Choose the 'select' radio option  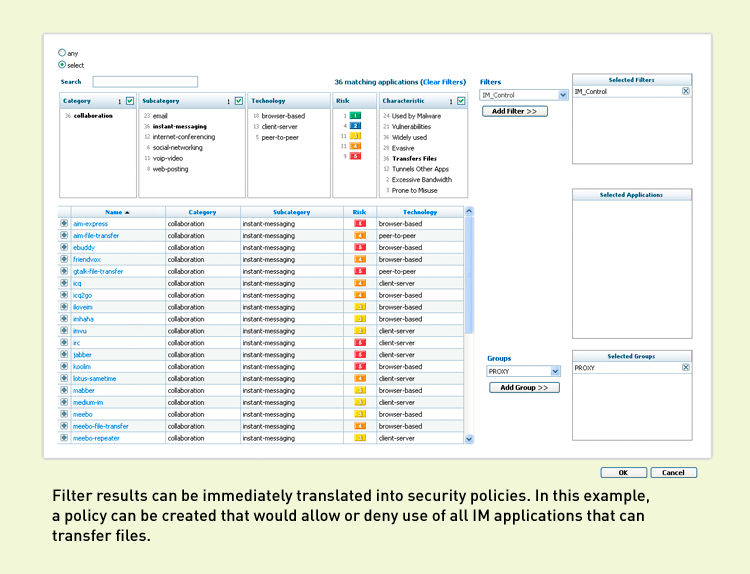click(x=62, y=65)
